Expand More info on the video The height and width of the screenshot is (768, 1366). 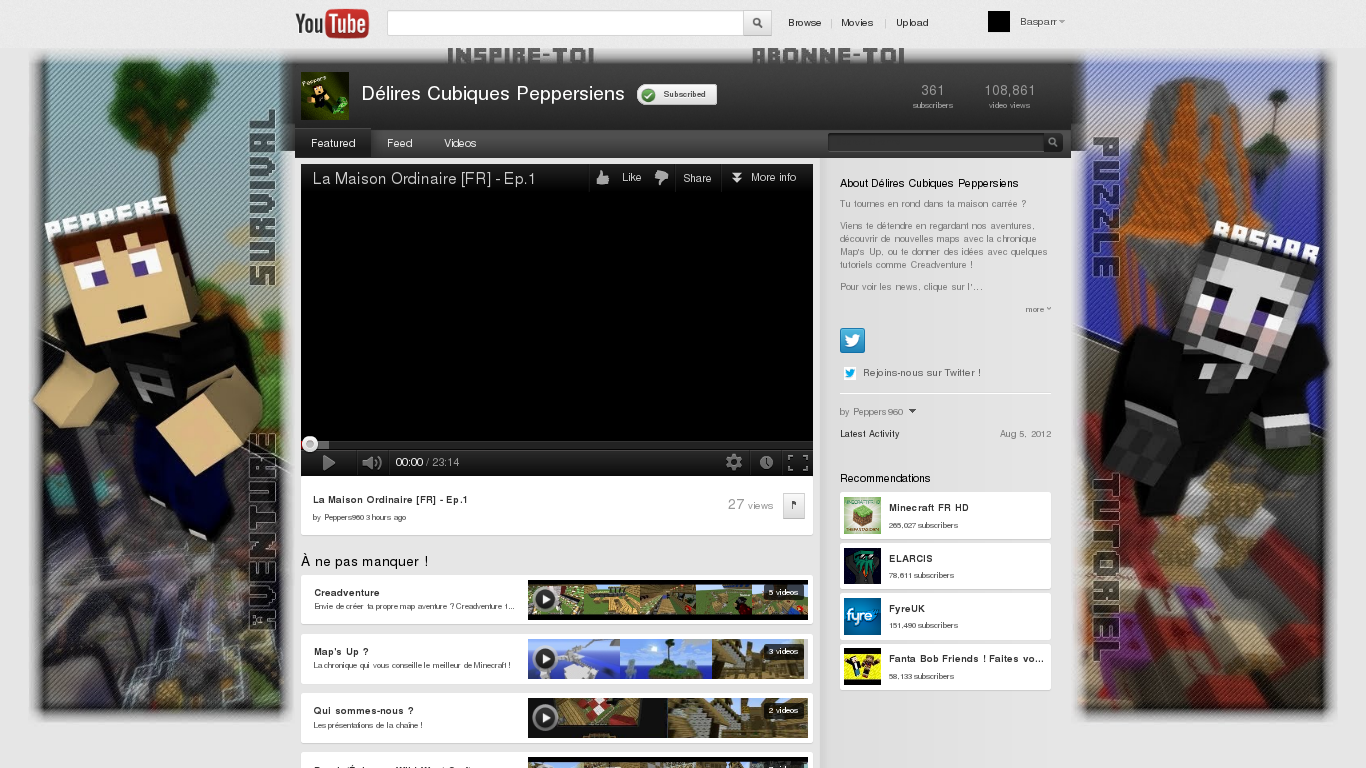[764, 178]
